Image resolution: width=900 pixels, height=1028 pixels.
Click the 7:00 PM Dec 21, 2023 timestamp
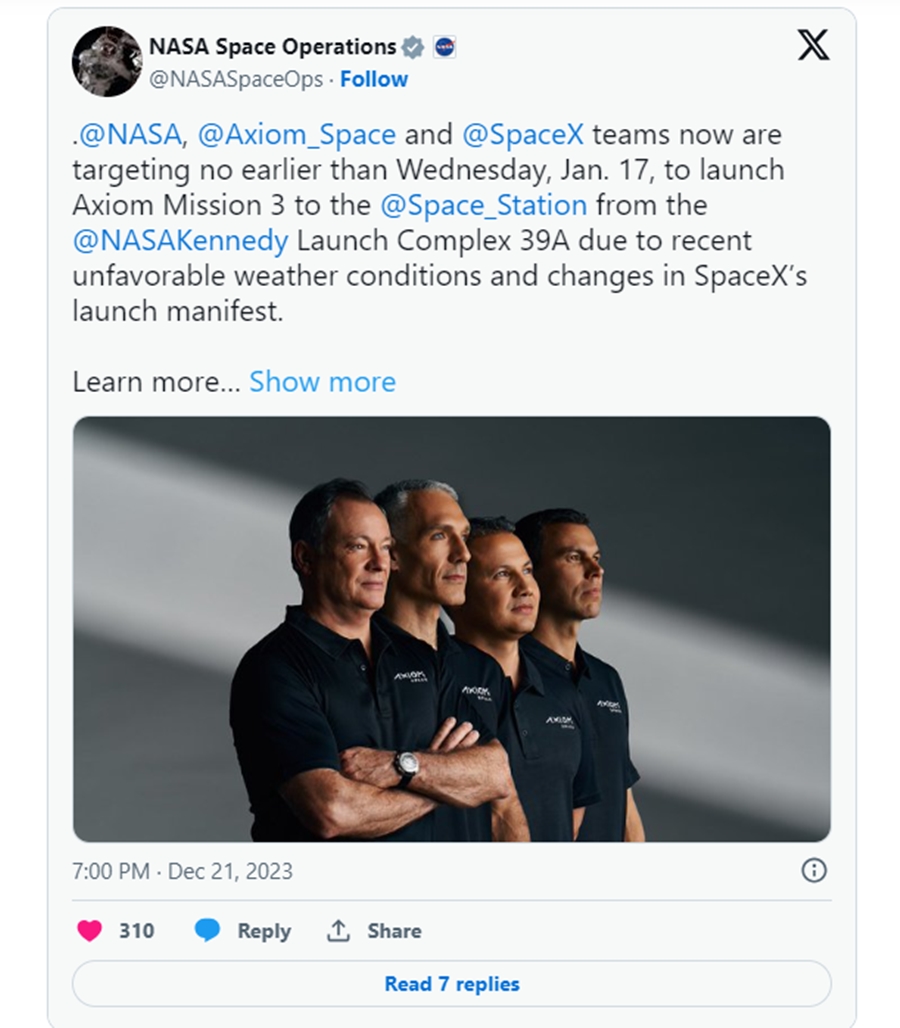point(182,871)
